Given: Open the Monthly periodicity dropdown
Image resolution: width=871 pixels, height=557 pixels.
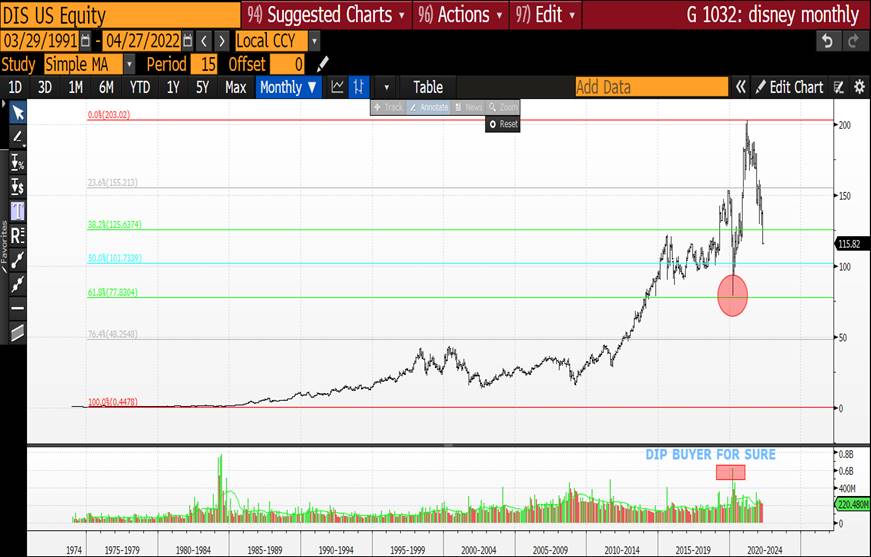Looking at the screenshot, I should coord(288,87).
